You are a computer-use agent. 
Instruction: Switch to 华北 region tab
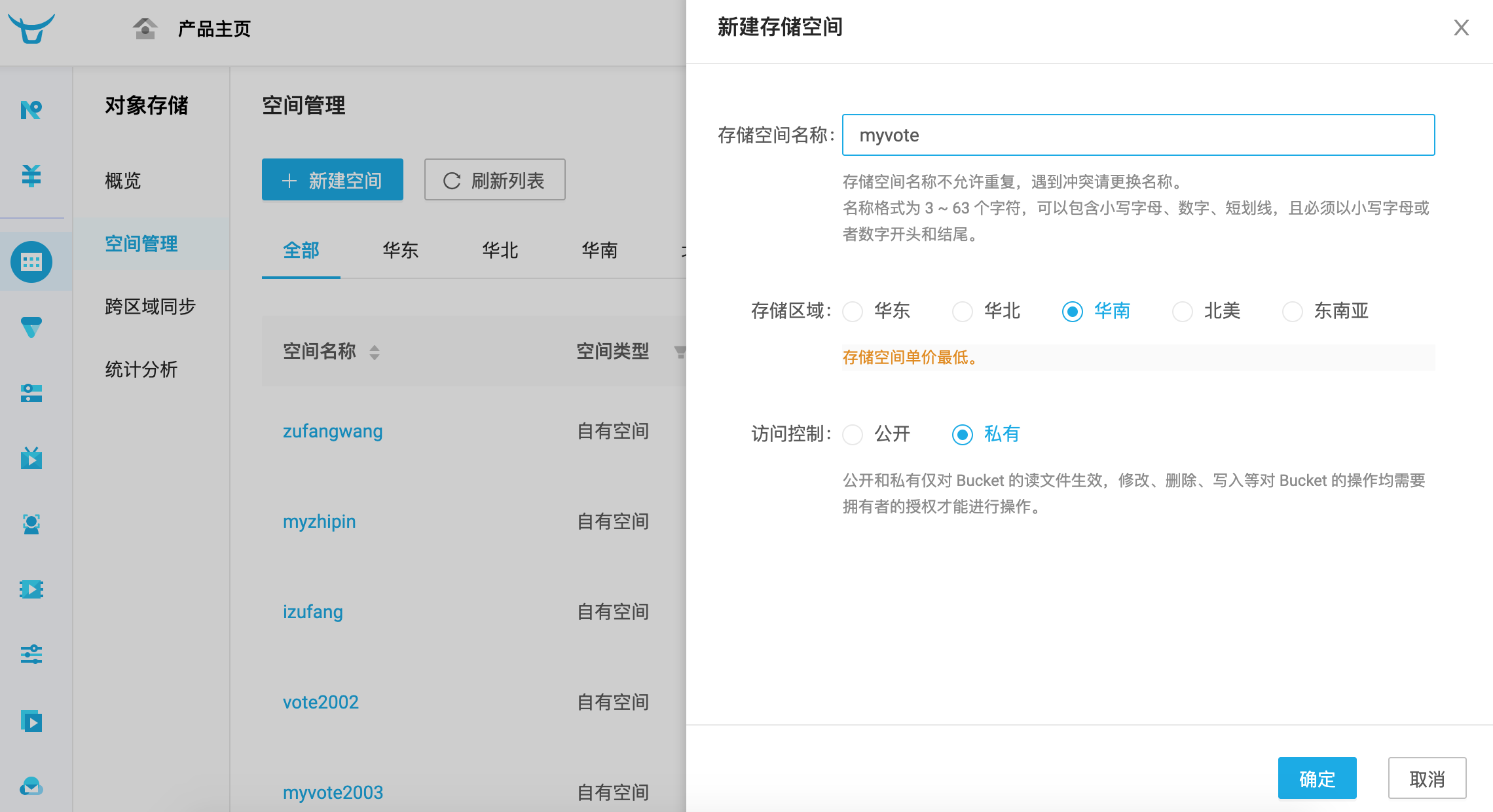500,250
